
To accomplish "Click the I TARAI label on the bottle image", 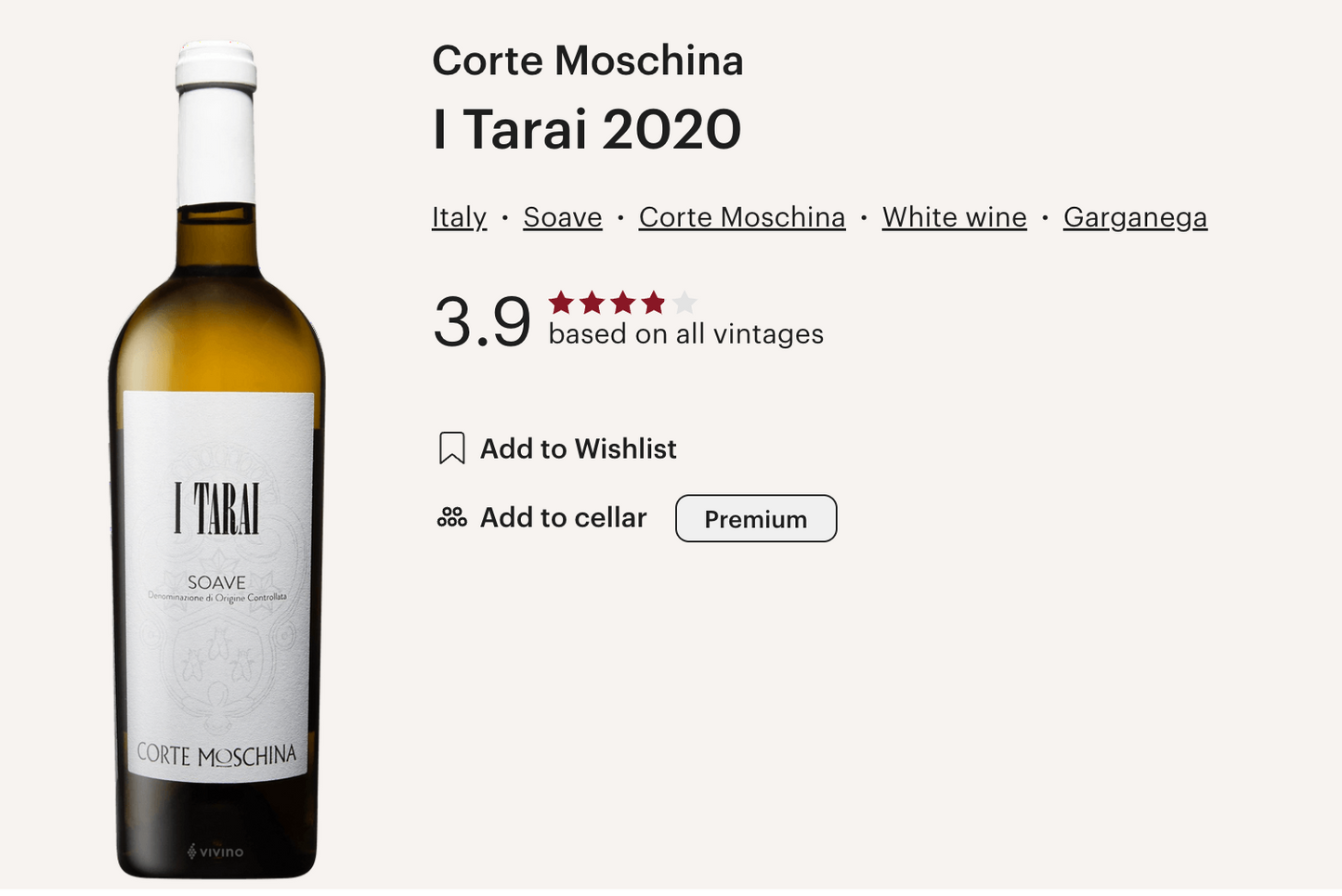I will click(x=216, y=509).
